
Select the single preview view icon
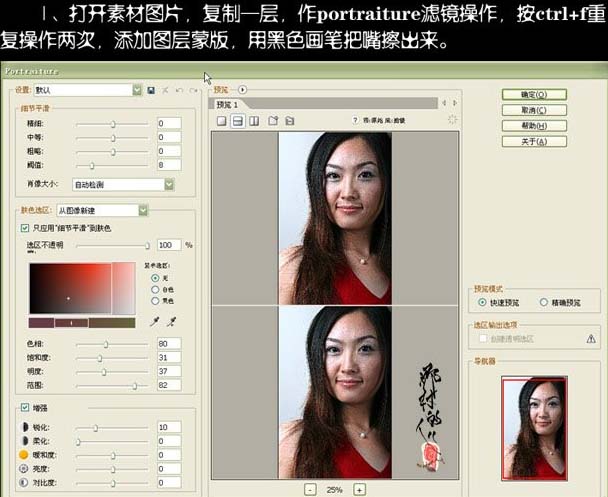point(221,121)
